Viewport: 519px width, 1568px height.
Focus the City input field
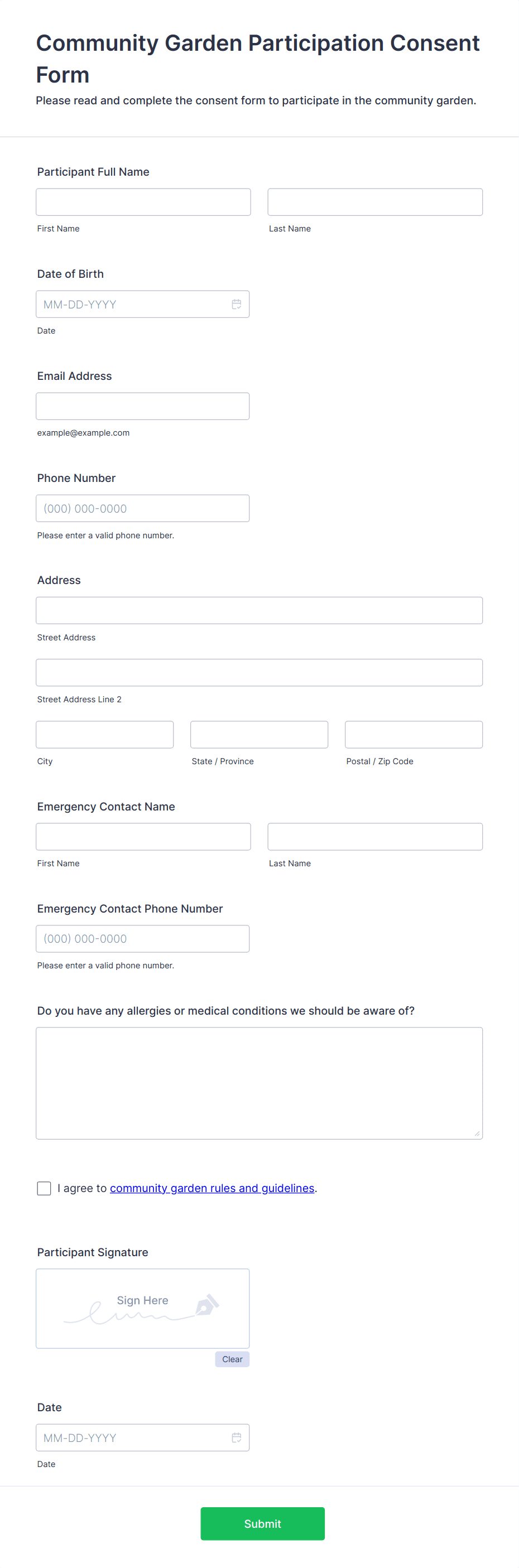pyautogui.click(x=105, y=735)
